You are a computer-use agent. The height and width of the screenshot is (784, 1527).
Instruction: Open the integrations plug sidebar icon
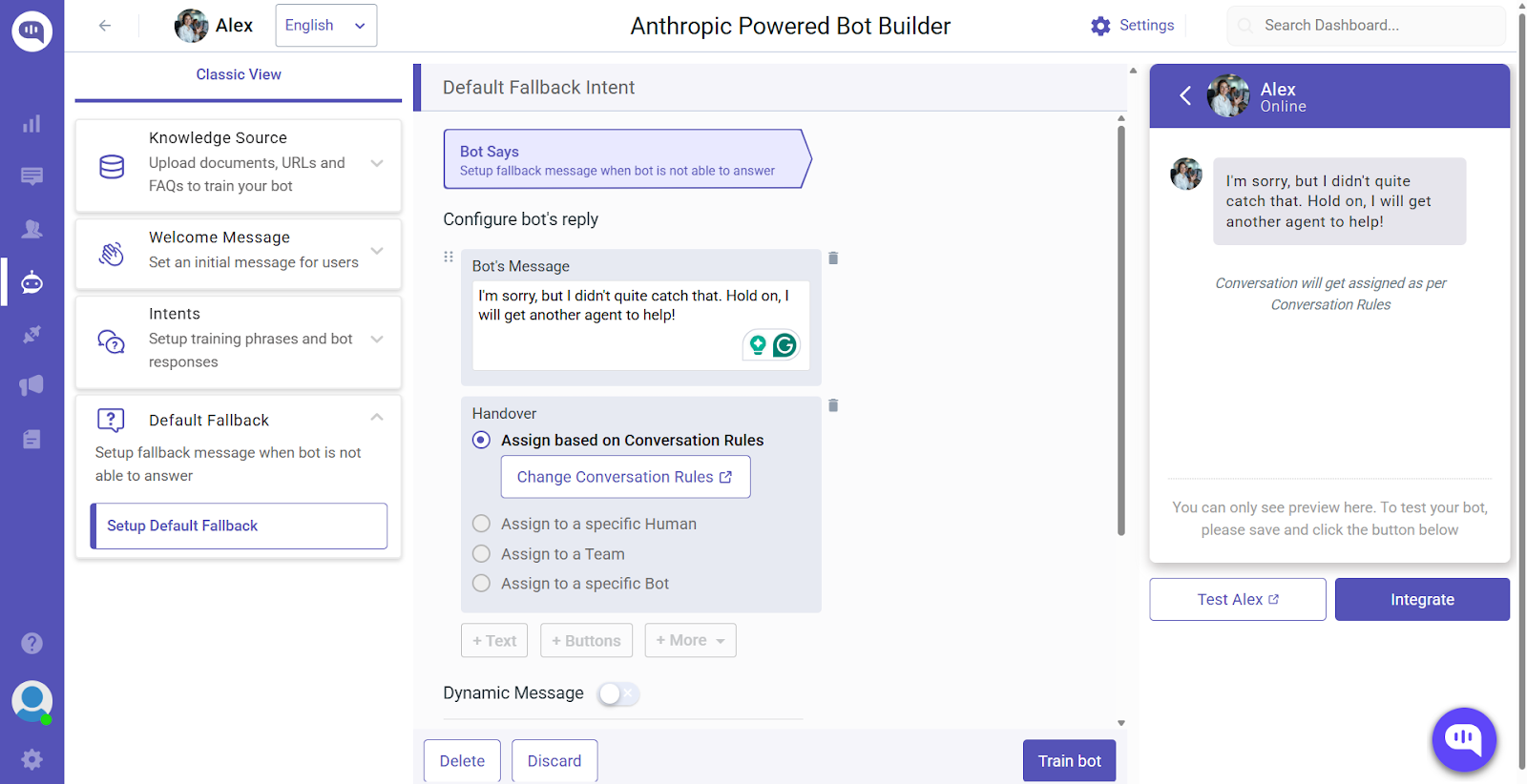pyautogui.click(x=31, y=334)
